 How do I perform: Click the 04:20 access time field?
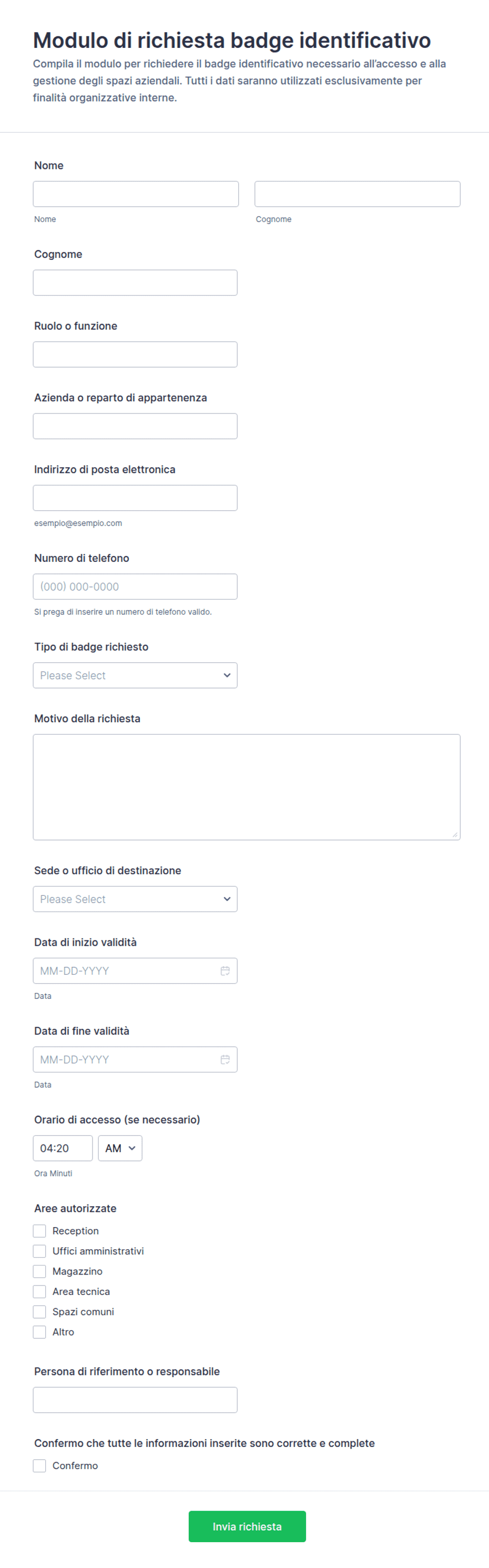click(x=63, y=1148)
